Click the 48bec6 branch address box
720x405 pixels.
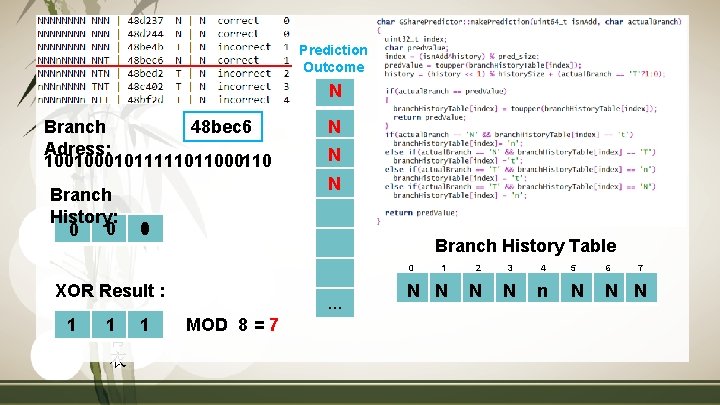(223, 126)
